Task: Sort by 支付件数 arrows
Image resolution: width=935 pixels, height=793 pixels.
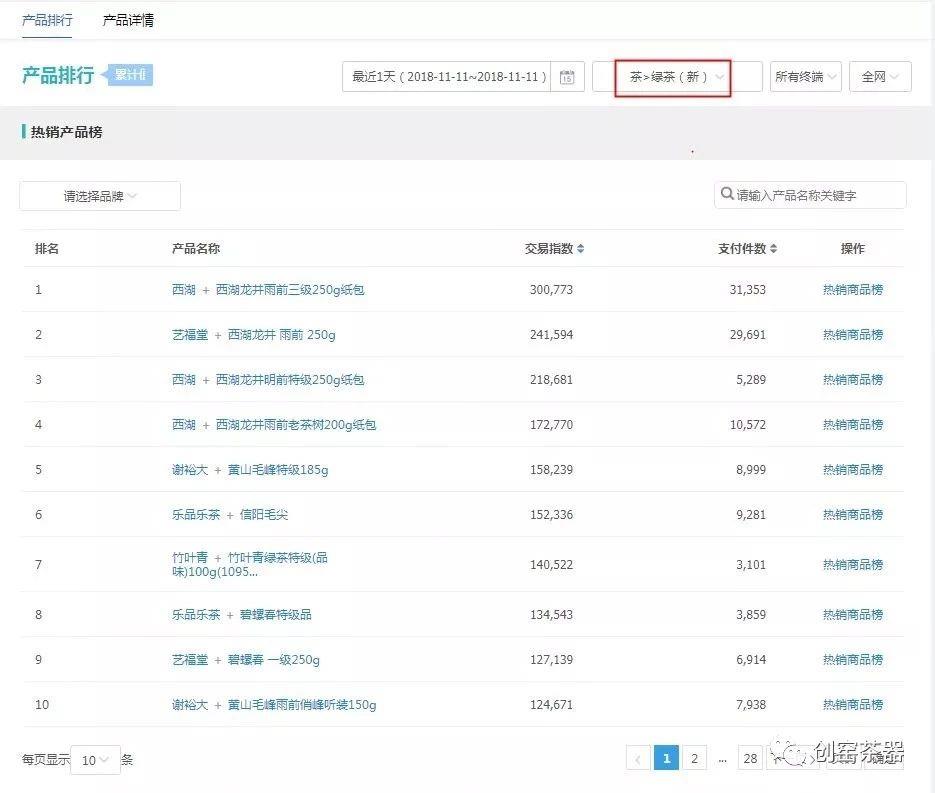Action: pos(773,249)
